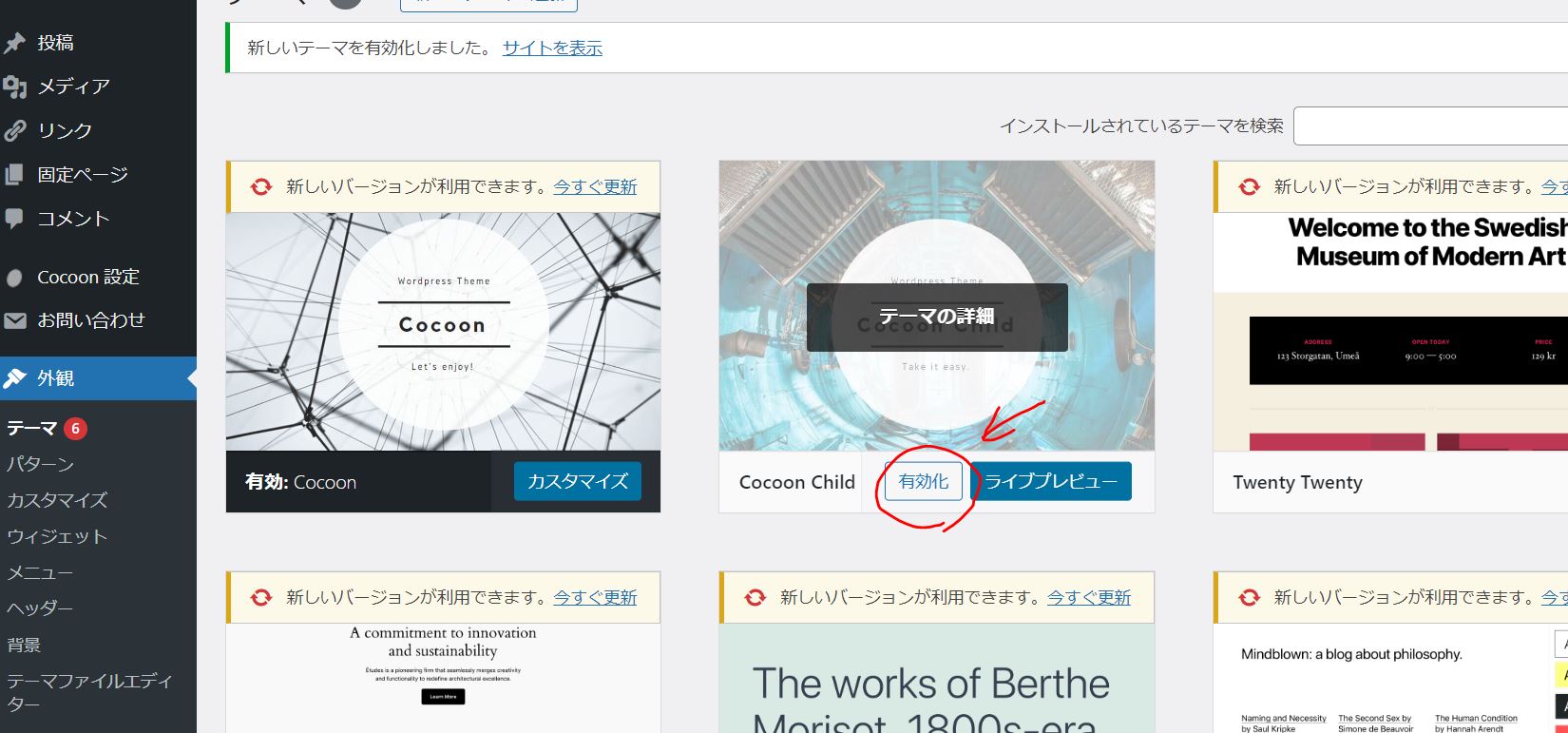1568x733 pixels.
Task: Click the pin icon next to 投稿
Action: click(14, 43)
